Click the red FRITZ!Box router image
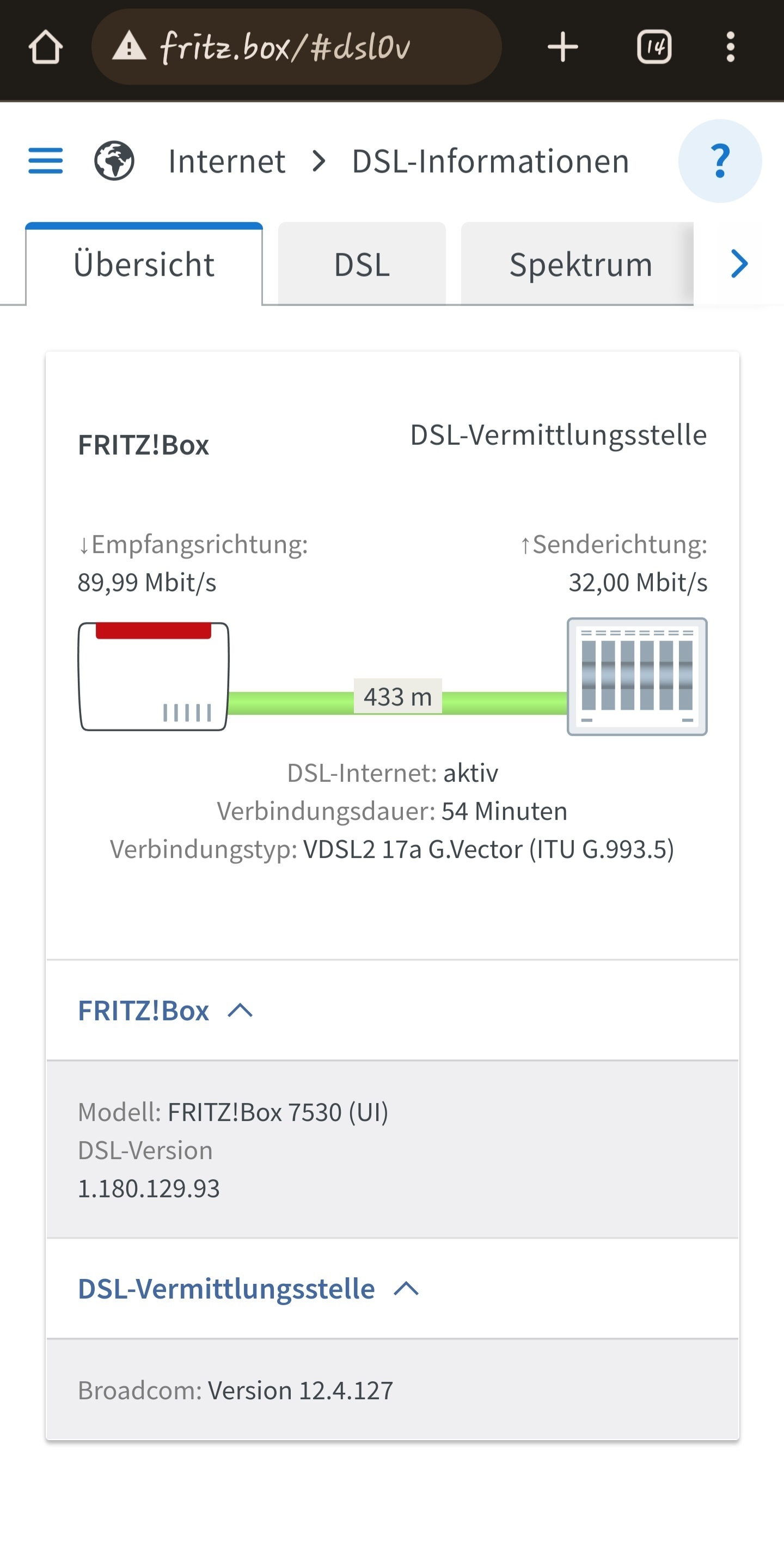The image size is (784, 1567). click(154, 676)
